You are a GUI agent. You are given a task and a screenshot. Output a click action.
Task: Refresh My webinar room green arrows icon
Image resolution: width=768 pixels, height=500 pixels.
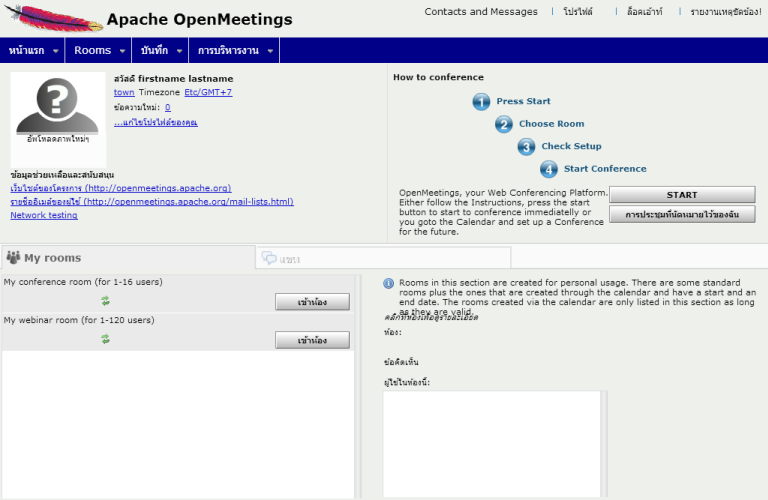click(x=105, y=339)
